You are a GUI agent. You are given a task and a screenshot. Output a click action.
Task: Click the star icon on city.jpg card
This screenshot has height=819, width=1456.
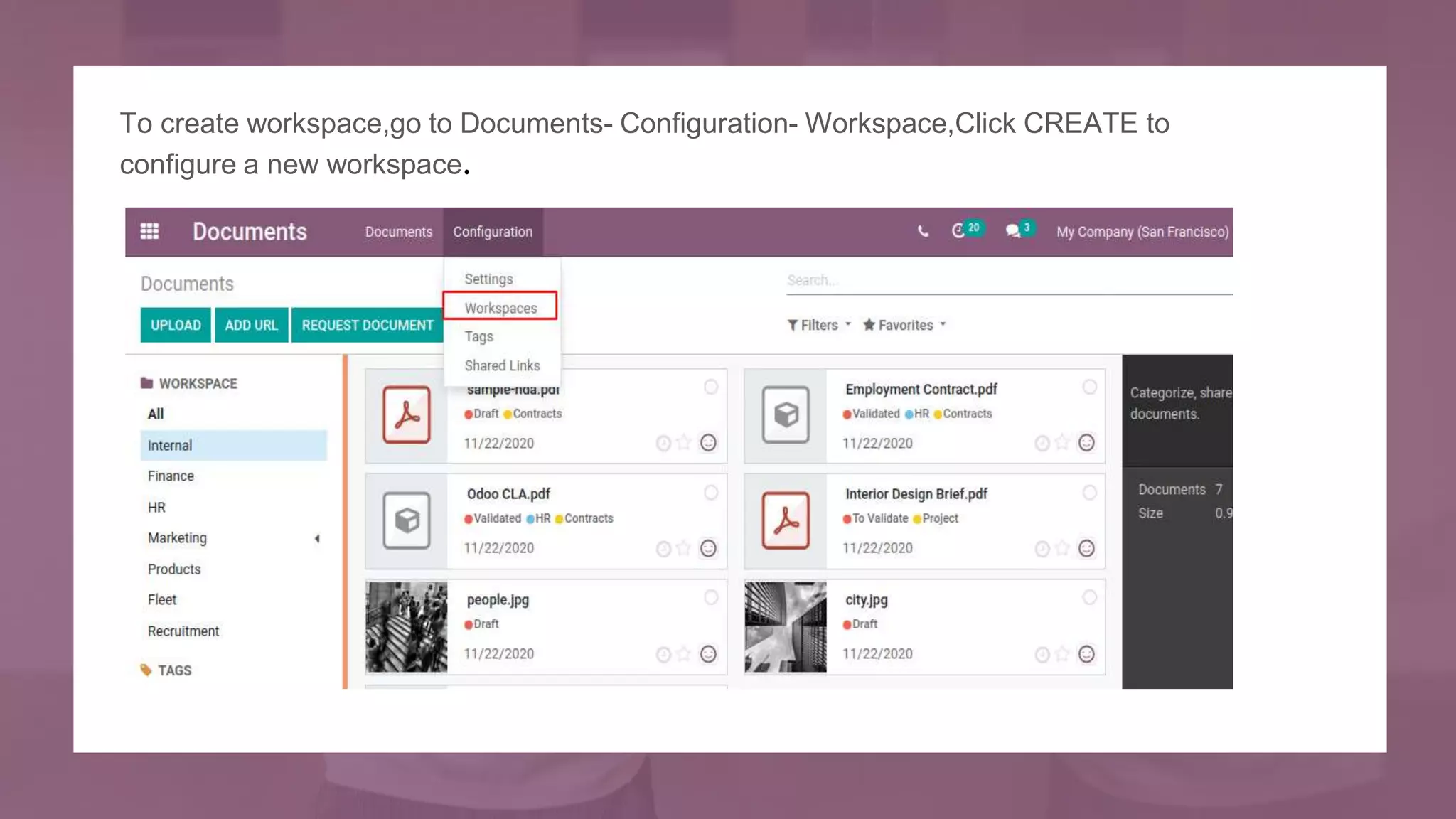click(1062, 654)
